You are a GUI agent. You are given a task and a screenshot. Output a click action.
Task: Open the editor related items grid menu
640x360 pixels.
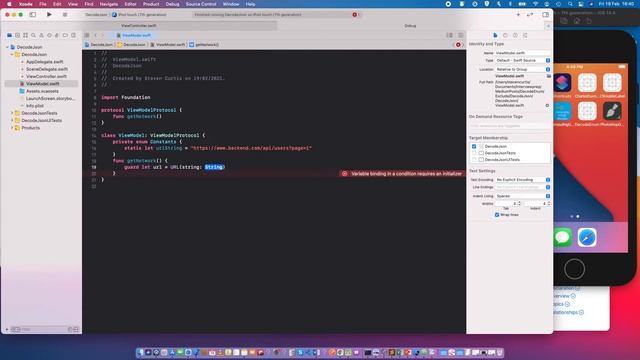click(87, 36)
